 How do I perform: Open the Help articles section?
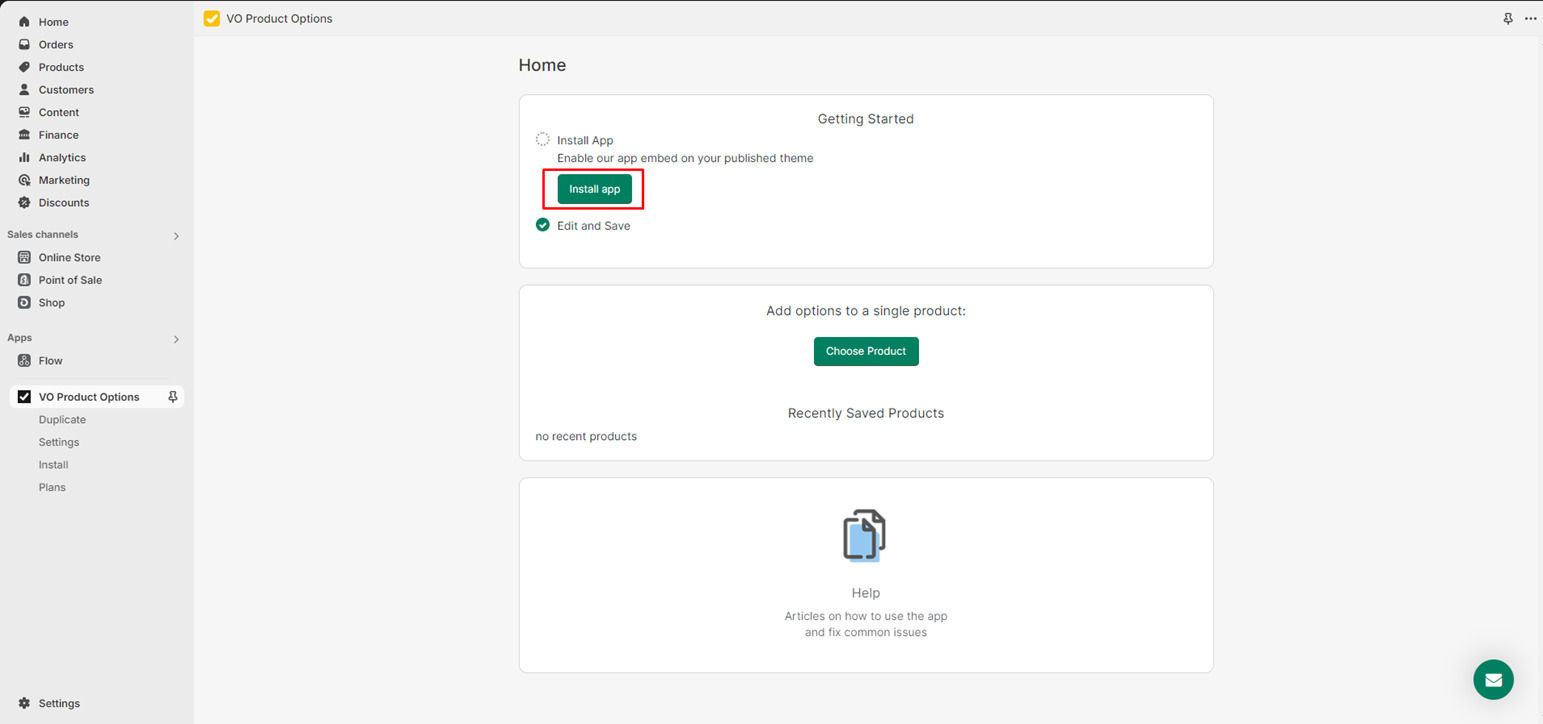(x=865, y=592)
